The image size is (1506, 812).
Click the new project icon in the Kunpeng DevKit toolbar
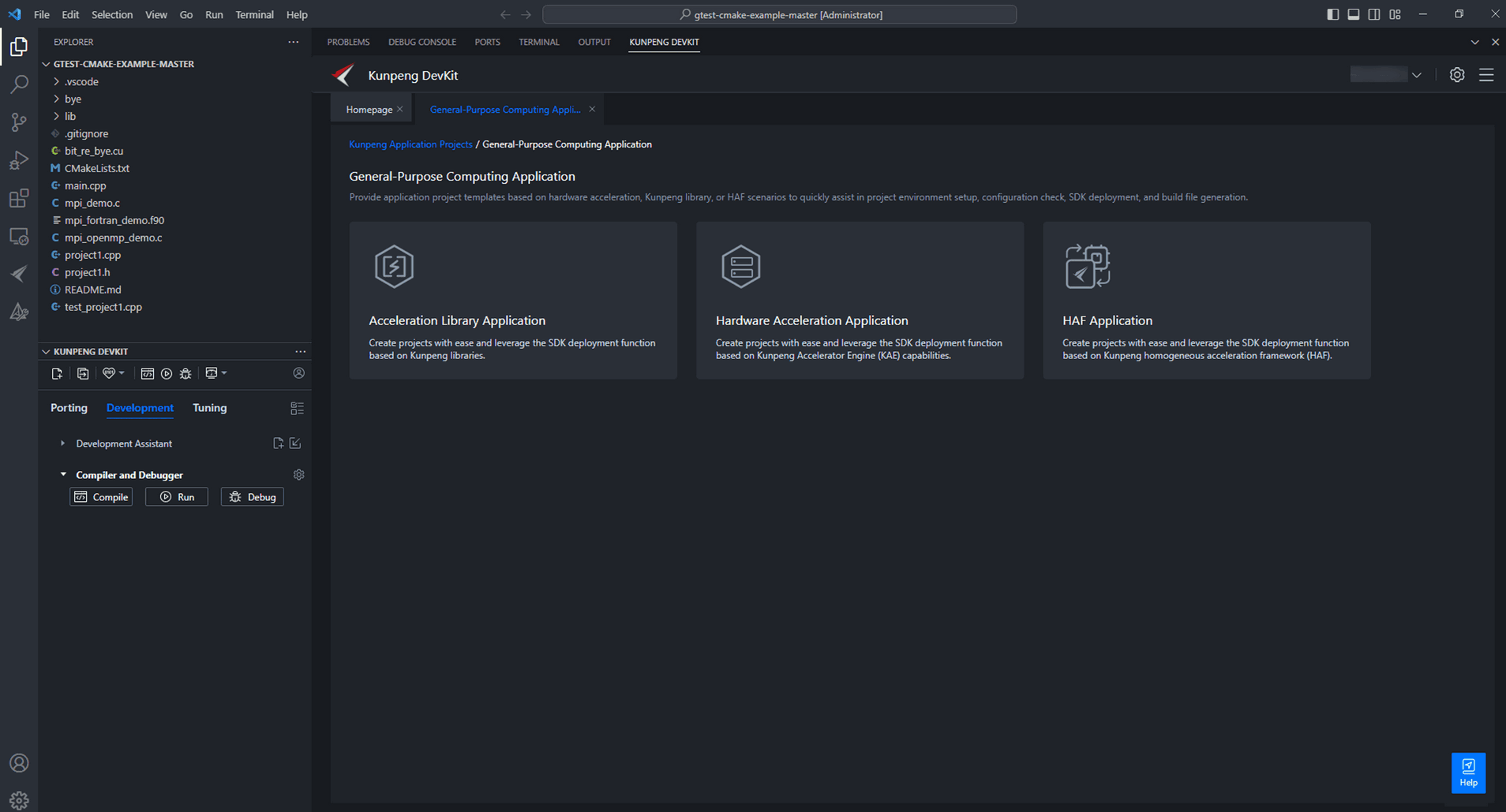pyautogui.click(x=57, y=373)
